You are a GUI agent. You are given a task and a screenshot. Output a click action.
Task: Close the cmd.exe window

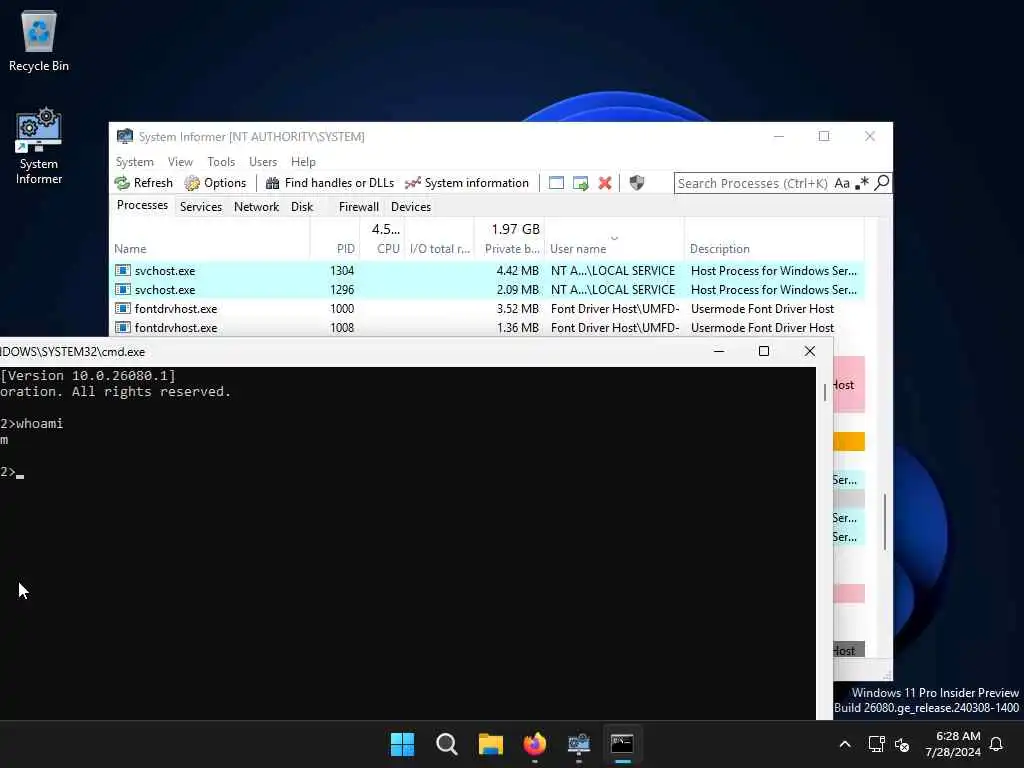click(x=810, y=351)
